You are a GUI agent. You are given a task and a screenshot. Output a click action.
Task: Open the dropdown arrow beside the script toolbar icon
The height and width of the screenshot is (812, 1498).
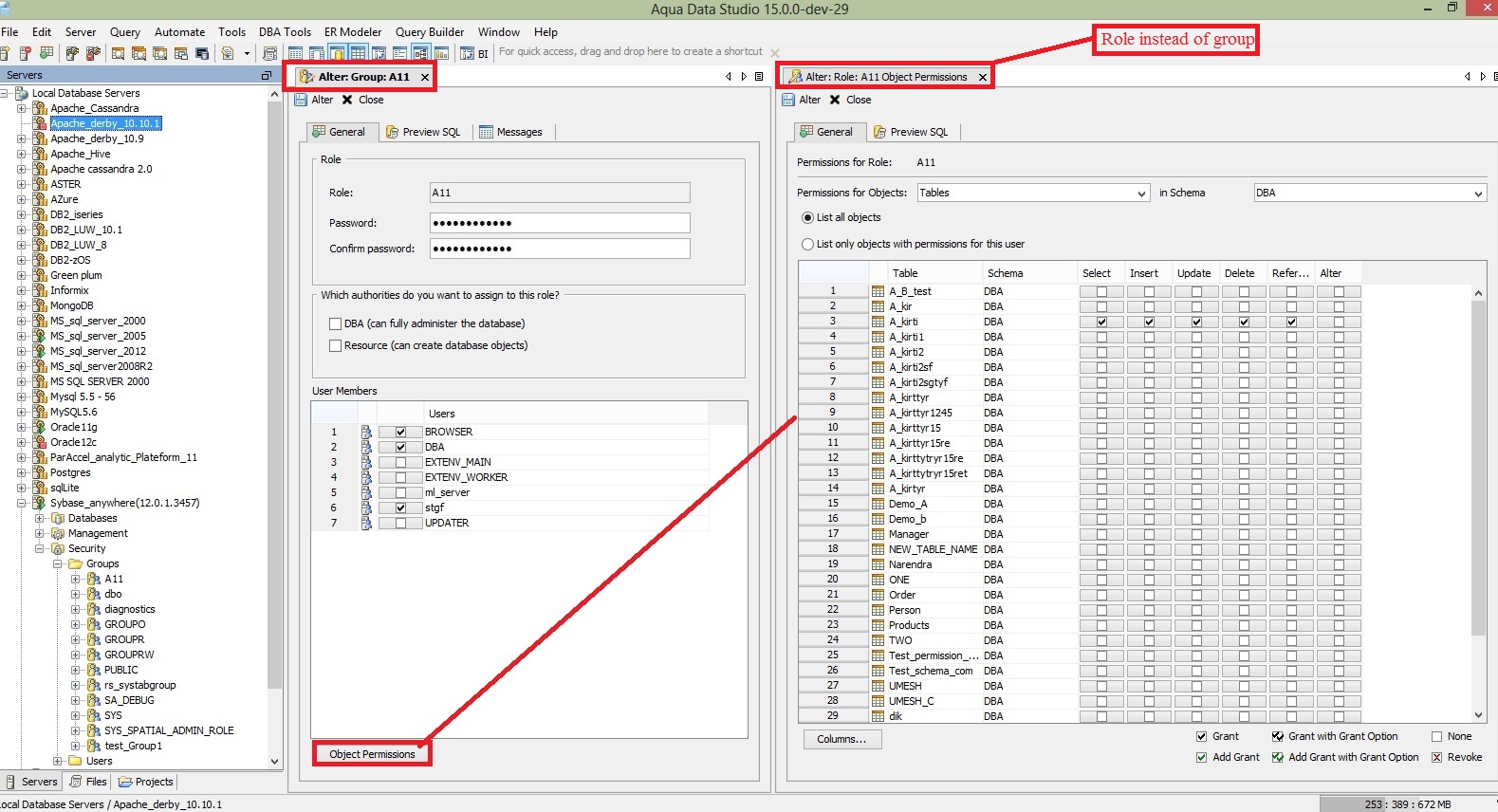click(247, 53)
